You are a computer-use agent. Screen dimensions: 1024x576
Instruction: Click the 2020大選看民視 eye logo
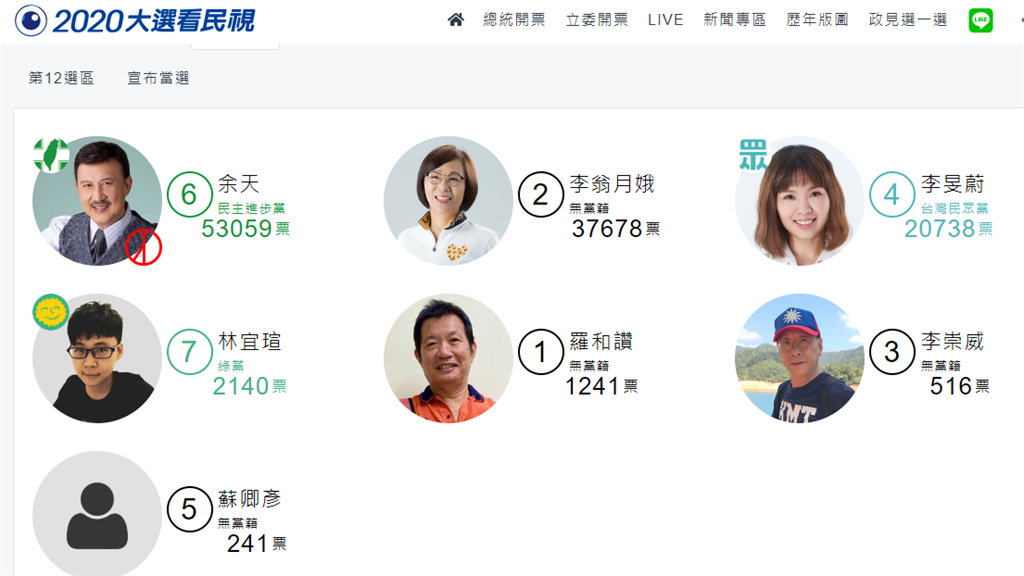31,20
